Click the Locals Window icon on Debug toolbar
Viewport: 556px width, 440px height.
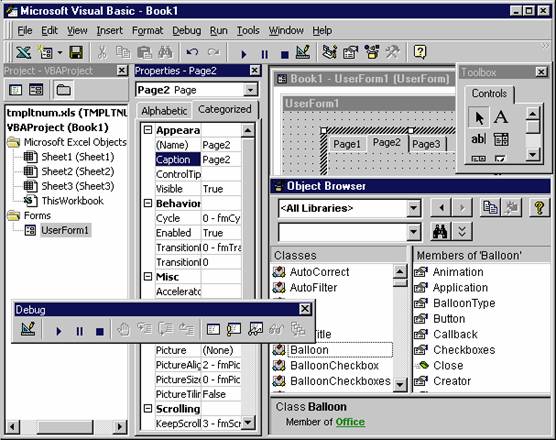[213, 329]
